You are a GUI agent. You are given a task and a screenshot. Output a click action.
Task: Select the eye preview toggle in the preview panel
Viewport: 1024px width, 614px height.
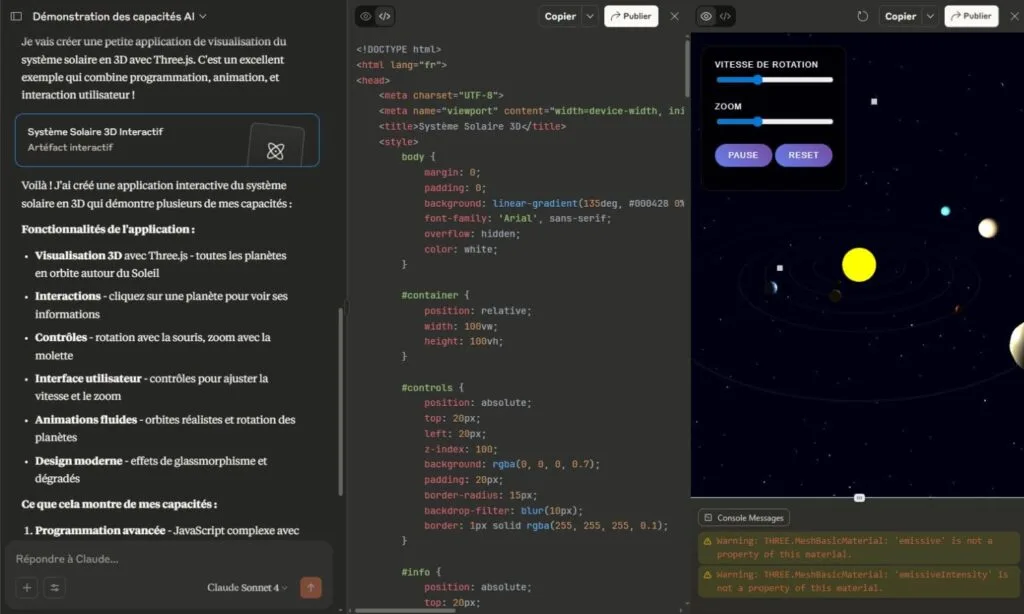pyautogui.click(x=706, y=16)
